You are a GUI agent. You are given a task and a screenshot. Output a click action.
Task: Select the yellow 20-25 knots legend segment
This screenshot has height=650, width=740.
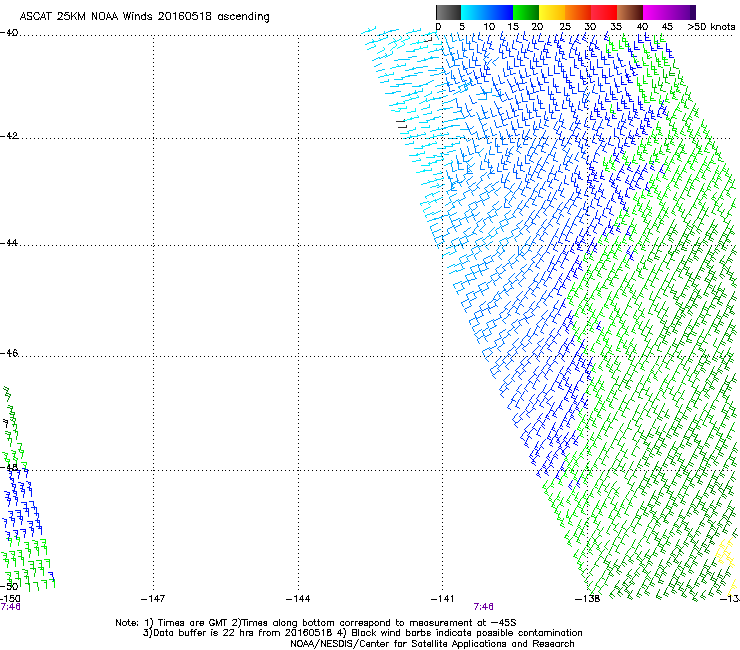point(552,12)
